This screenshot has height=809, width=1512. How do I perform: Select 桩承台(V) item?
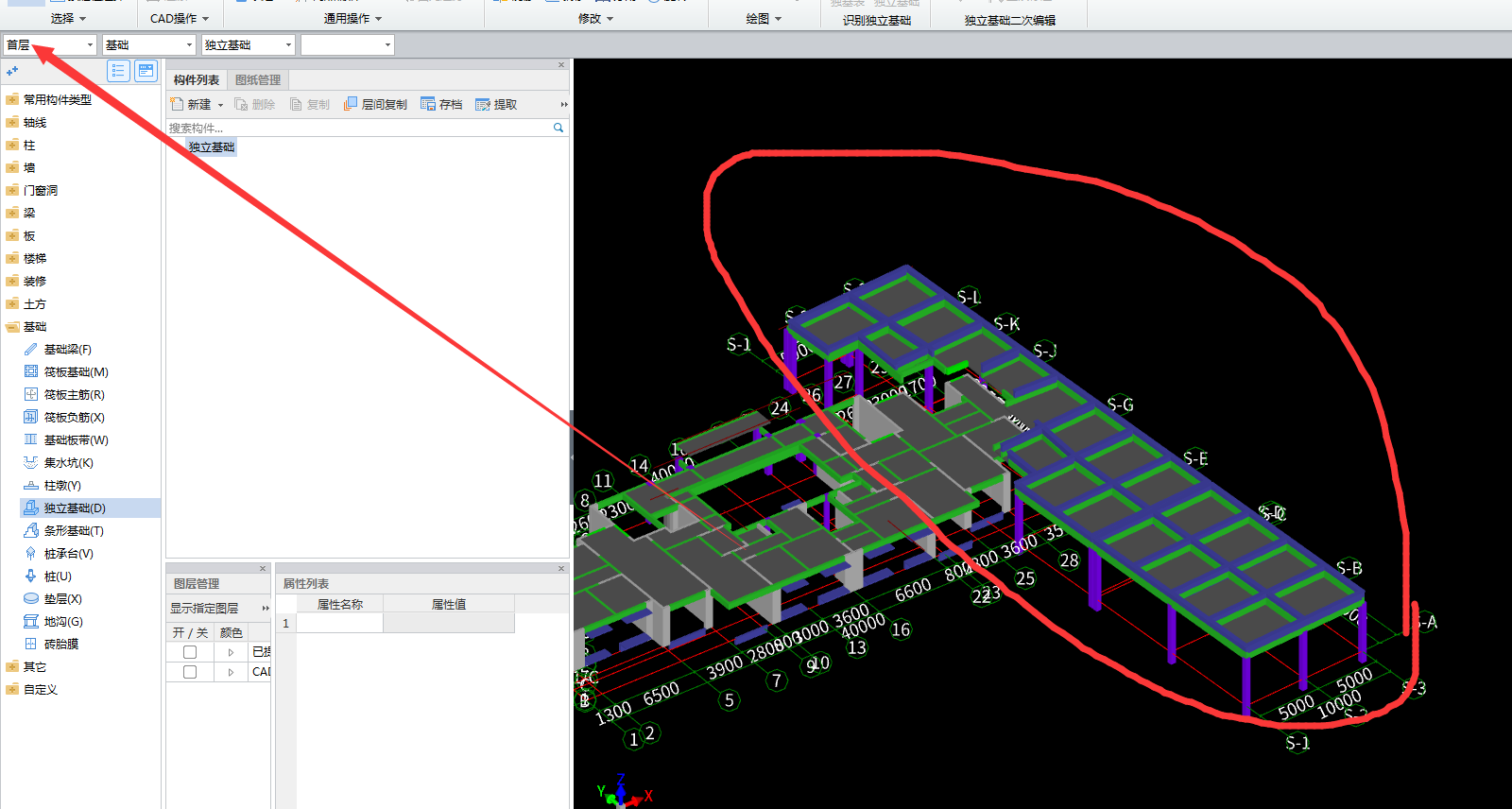point(68,554)
